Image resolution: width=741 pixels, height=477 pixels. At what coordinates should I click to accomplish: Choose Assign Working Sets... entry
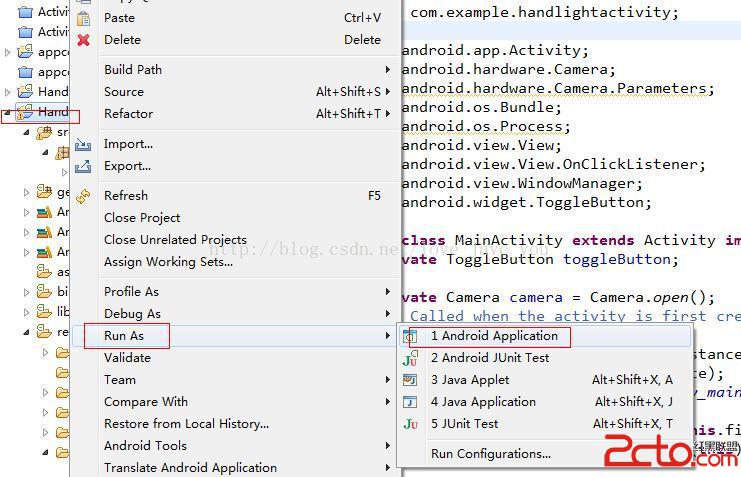click(168, 262)
